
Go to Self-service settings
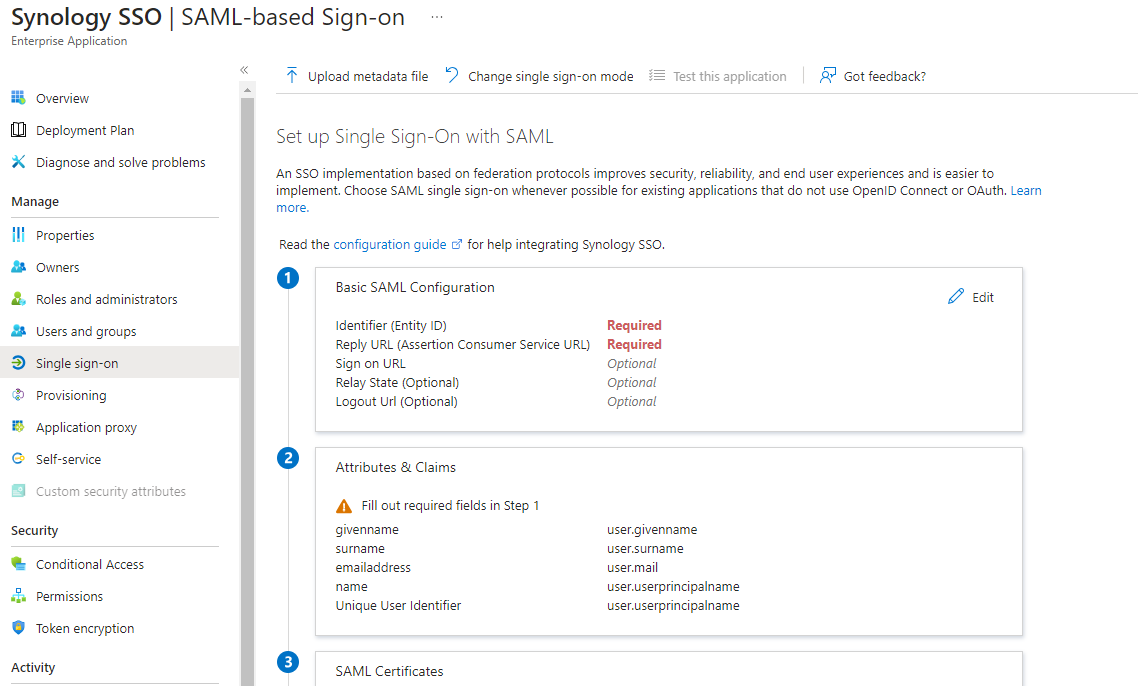(68, 459)
